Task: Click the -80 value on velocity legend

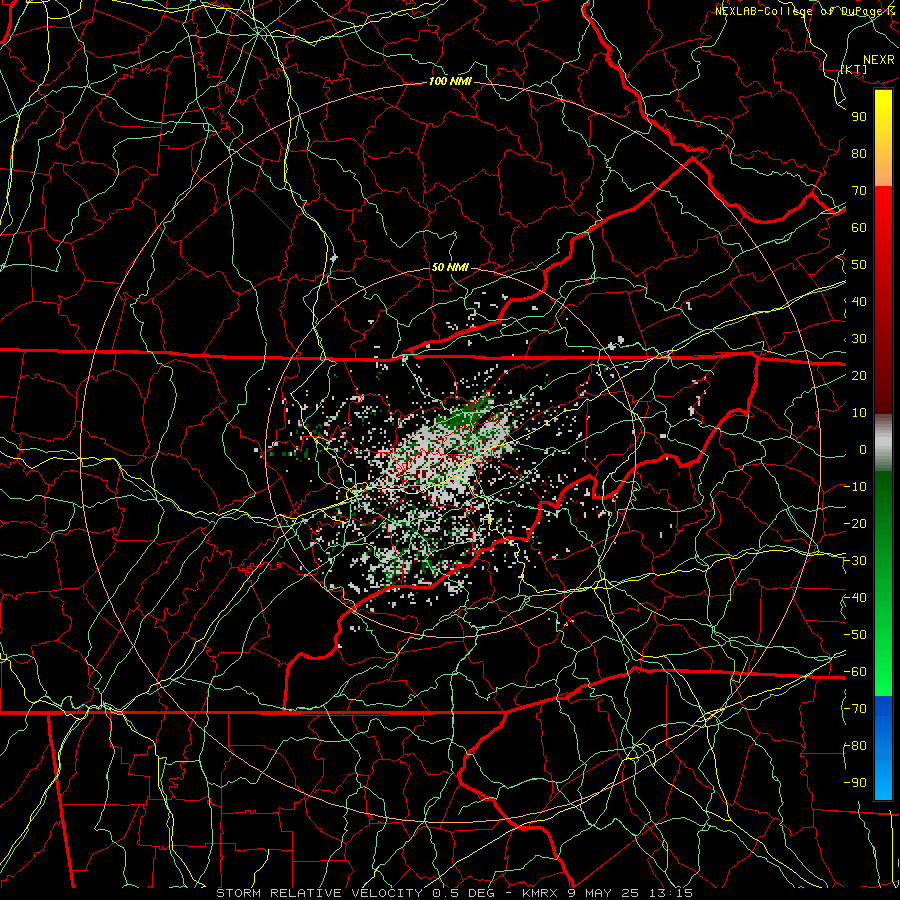Action: click(x=856, y=746)
